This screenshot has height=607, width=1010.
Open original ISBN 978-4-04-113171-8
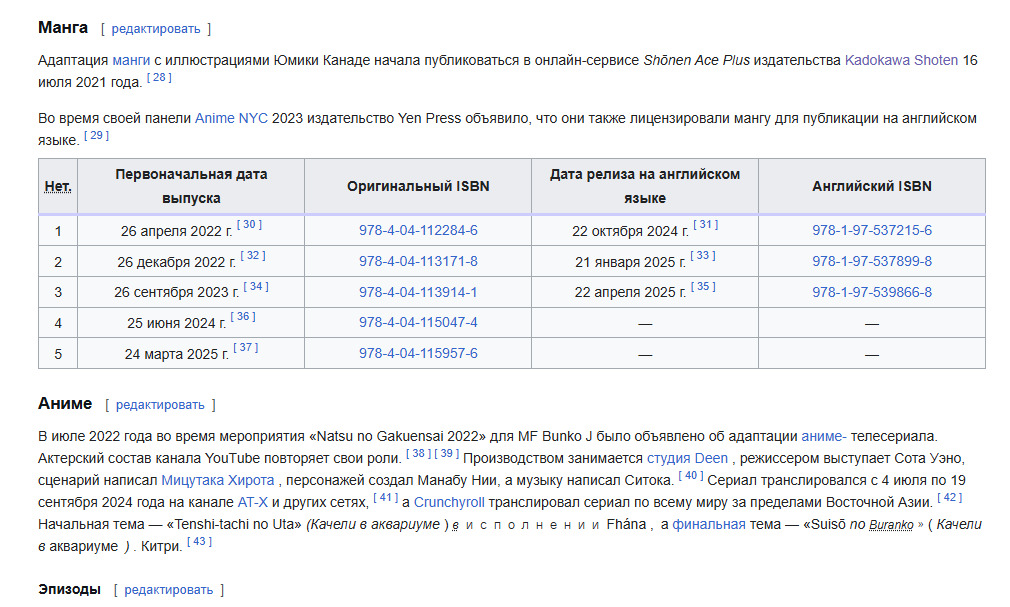coord(418,262)
